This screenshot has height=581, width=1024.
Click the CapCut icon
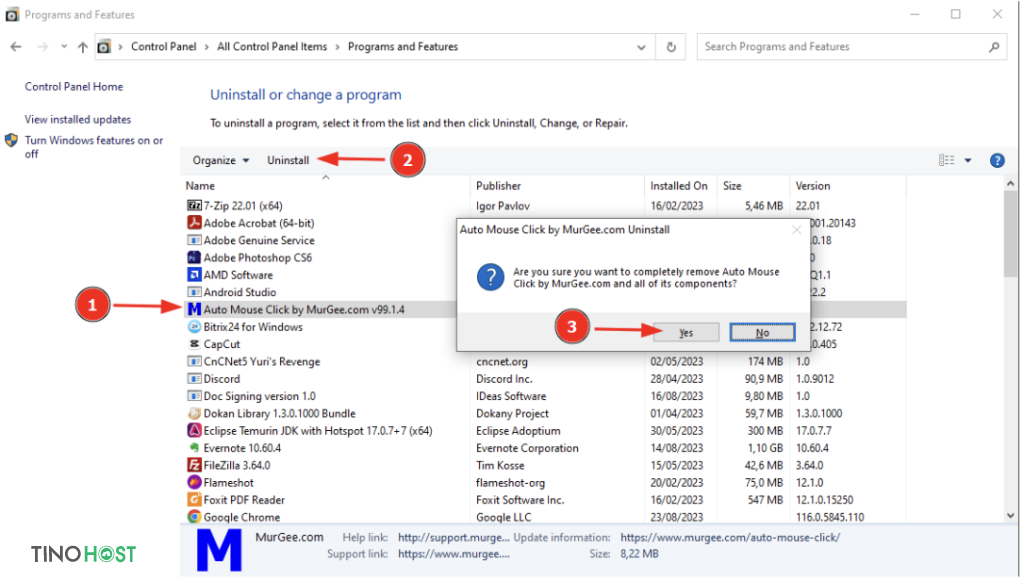click(194, 344)
